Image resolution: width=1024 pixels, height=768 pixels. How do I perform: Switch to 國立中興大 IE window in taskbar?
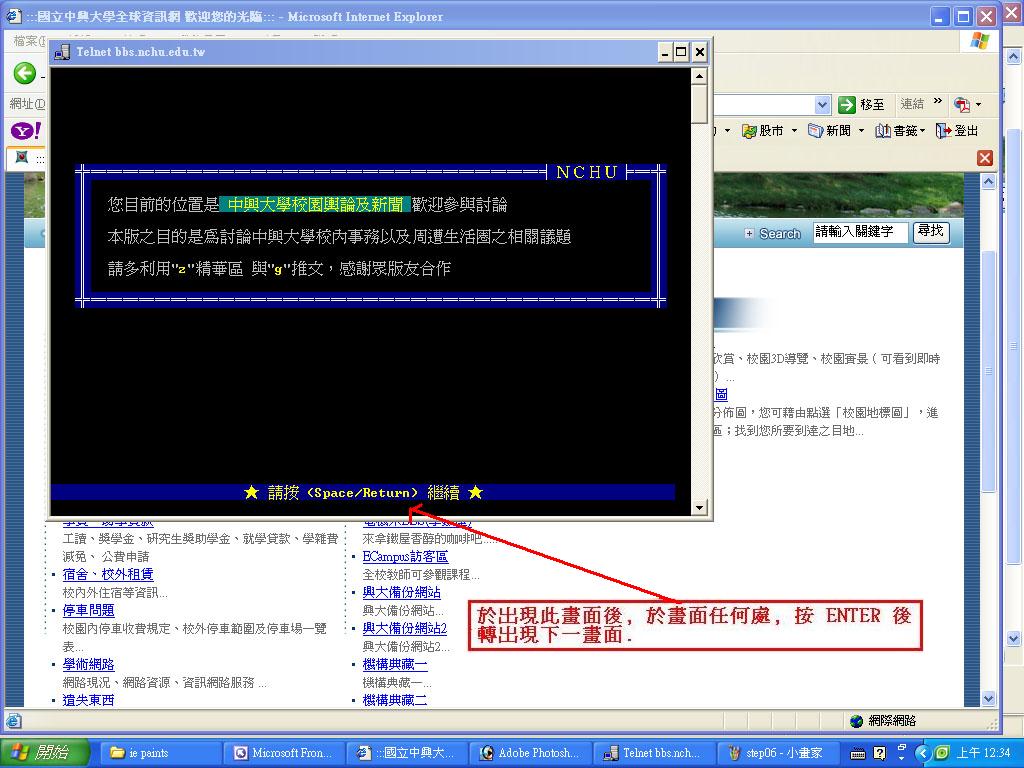406,753
